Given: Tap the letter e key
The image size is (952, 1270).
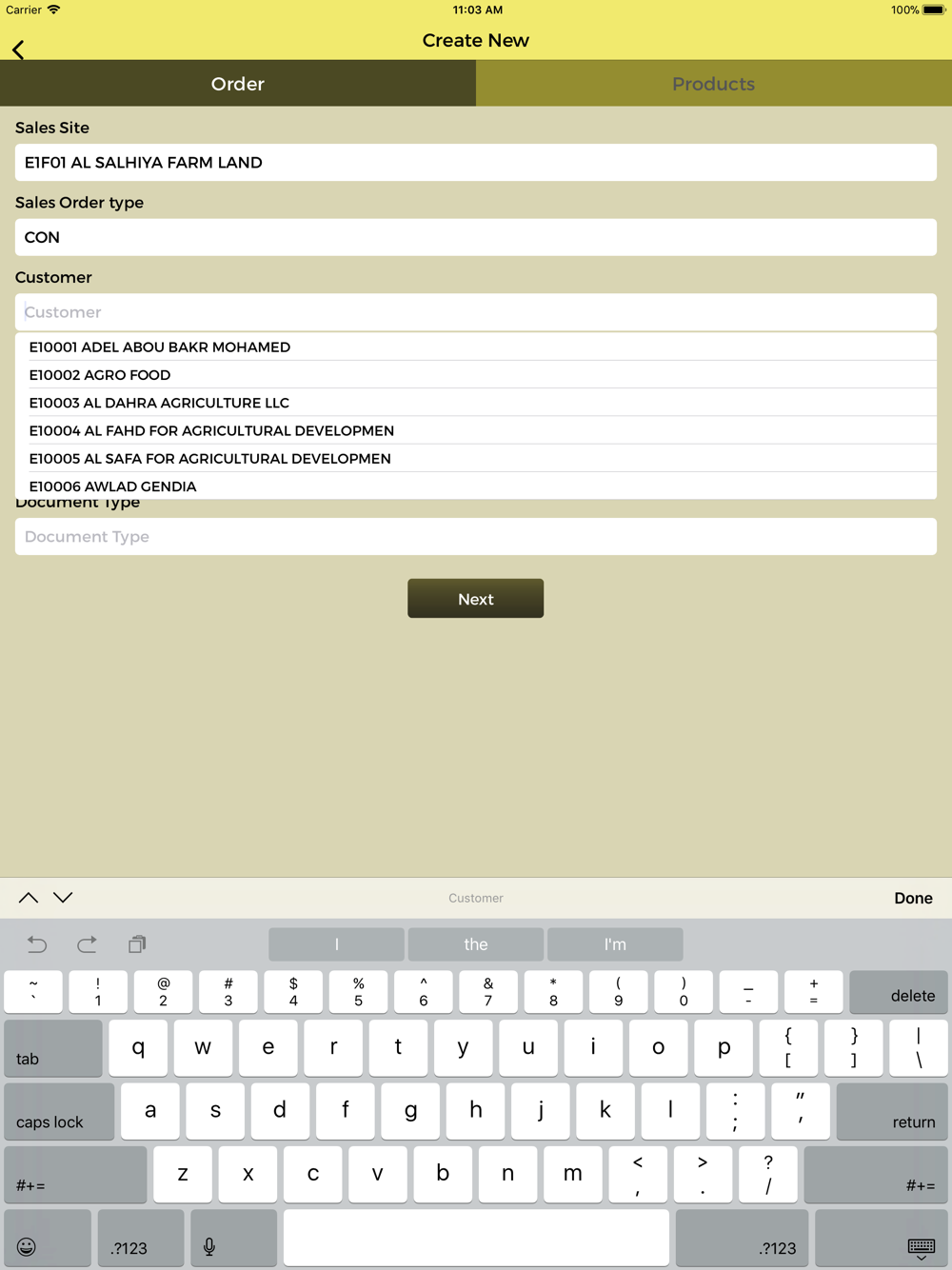Looking at the screenshot, I should tap(268, 1048).
